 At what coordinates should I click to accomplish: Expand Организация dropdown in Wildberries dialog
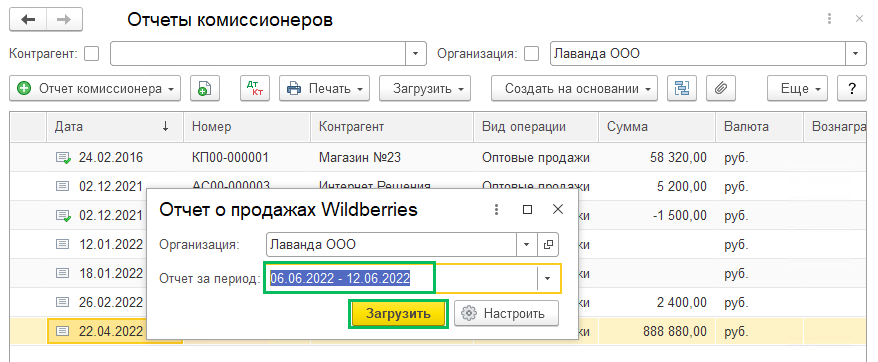tap(526, 245)
